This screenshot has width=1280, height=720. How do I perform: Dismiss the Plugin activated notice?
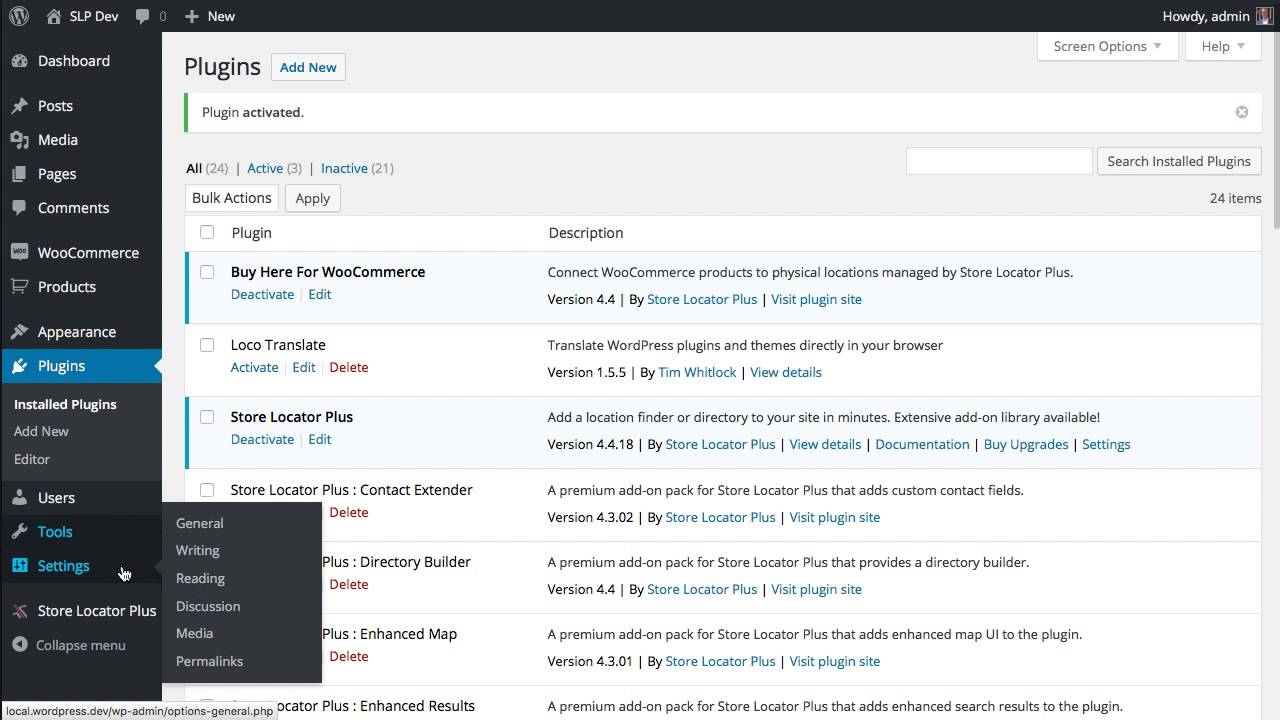pos(1242,112)
